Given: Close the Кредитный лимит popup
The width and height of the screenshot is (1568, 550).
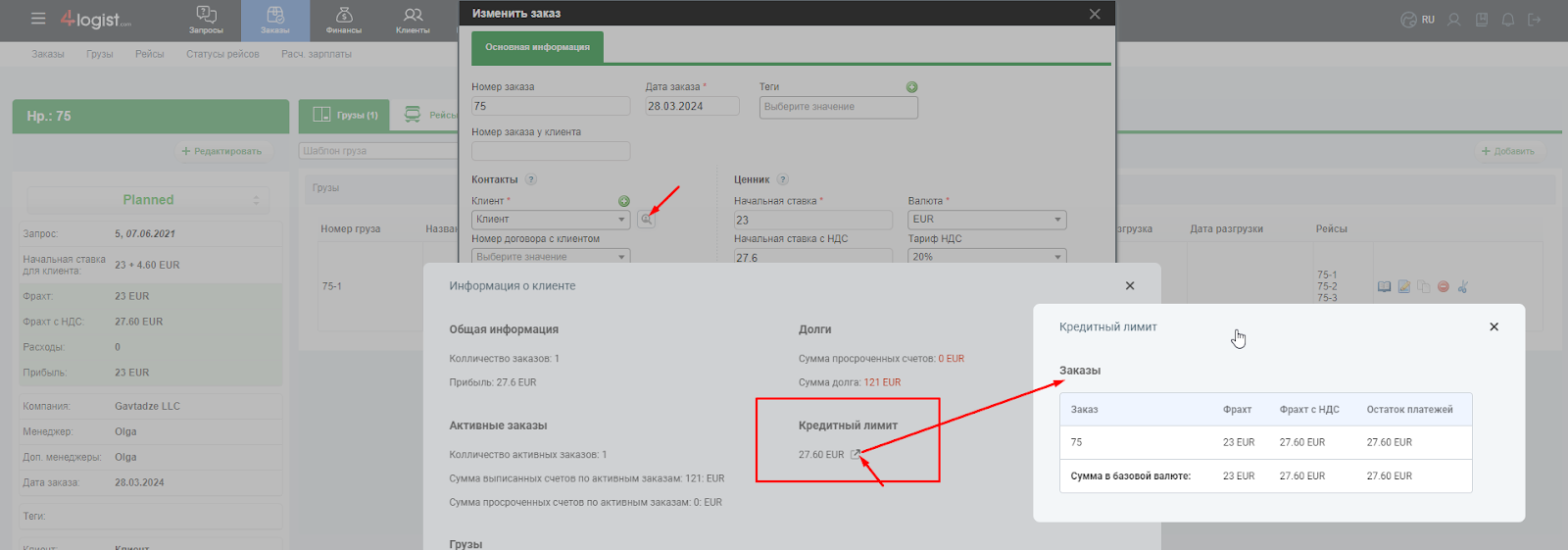Looking at the screenshot, I should coord(1494,326).
